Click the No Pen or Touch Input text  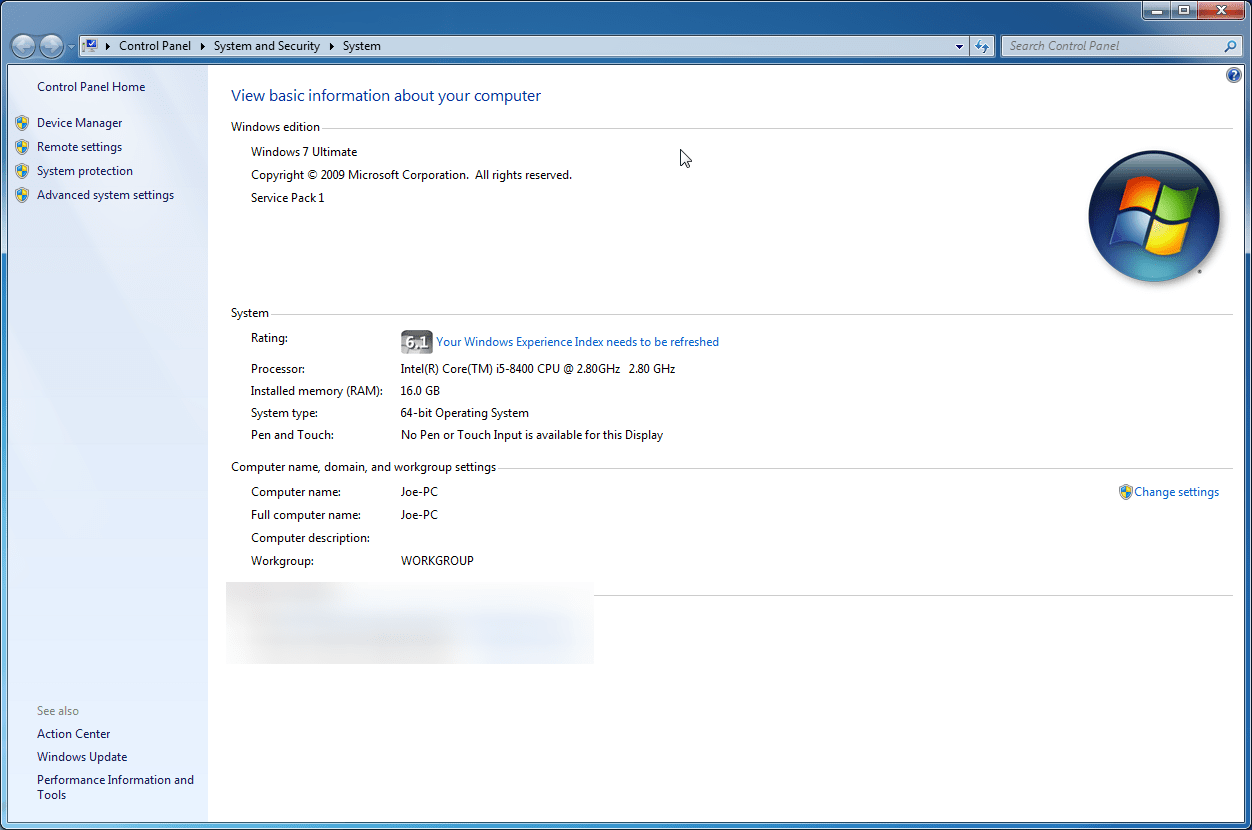pyautogui.click(x=532, y=435)
